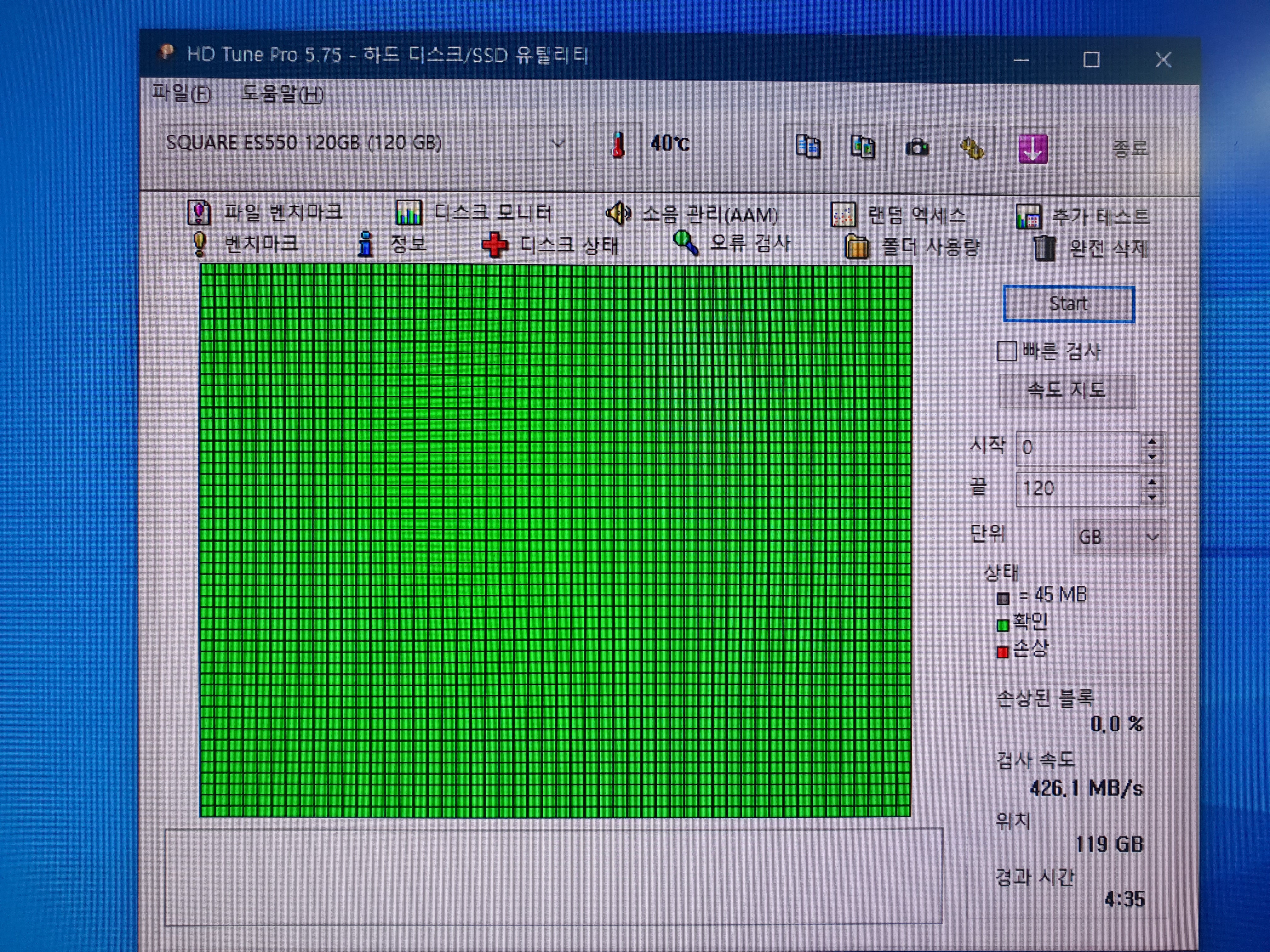Click the red 손상 legend swatch
Image resolution: width=1270 pixels, height=952 pixels.
1003,652
